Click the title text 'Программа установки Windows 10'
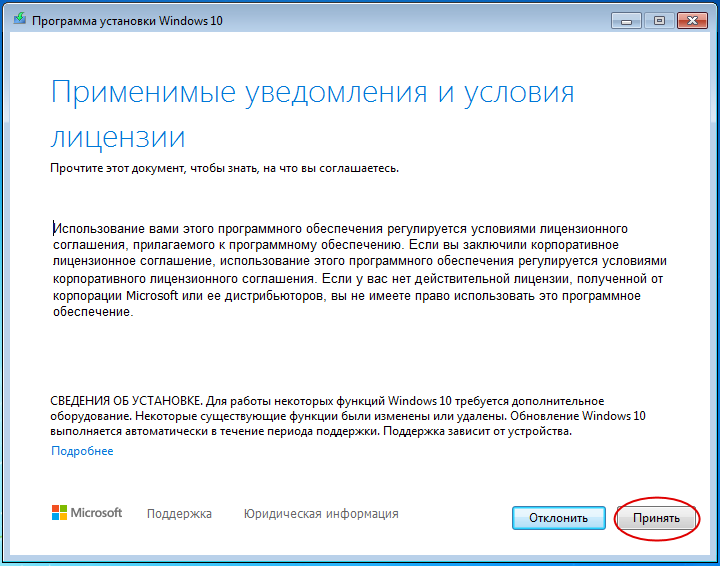 coord(127,21)
